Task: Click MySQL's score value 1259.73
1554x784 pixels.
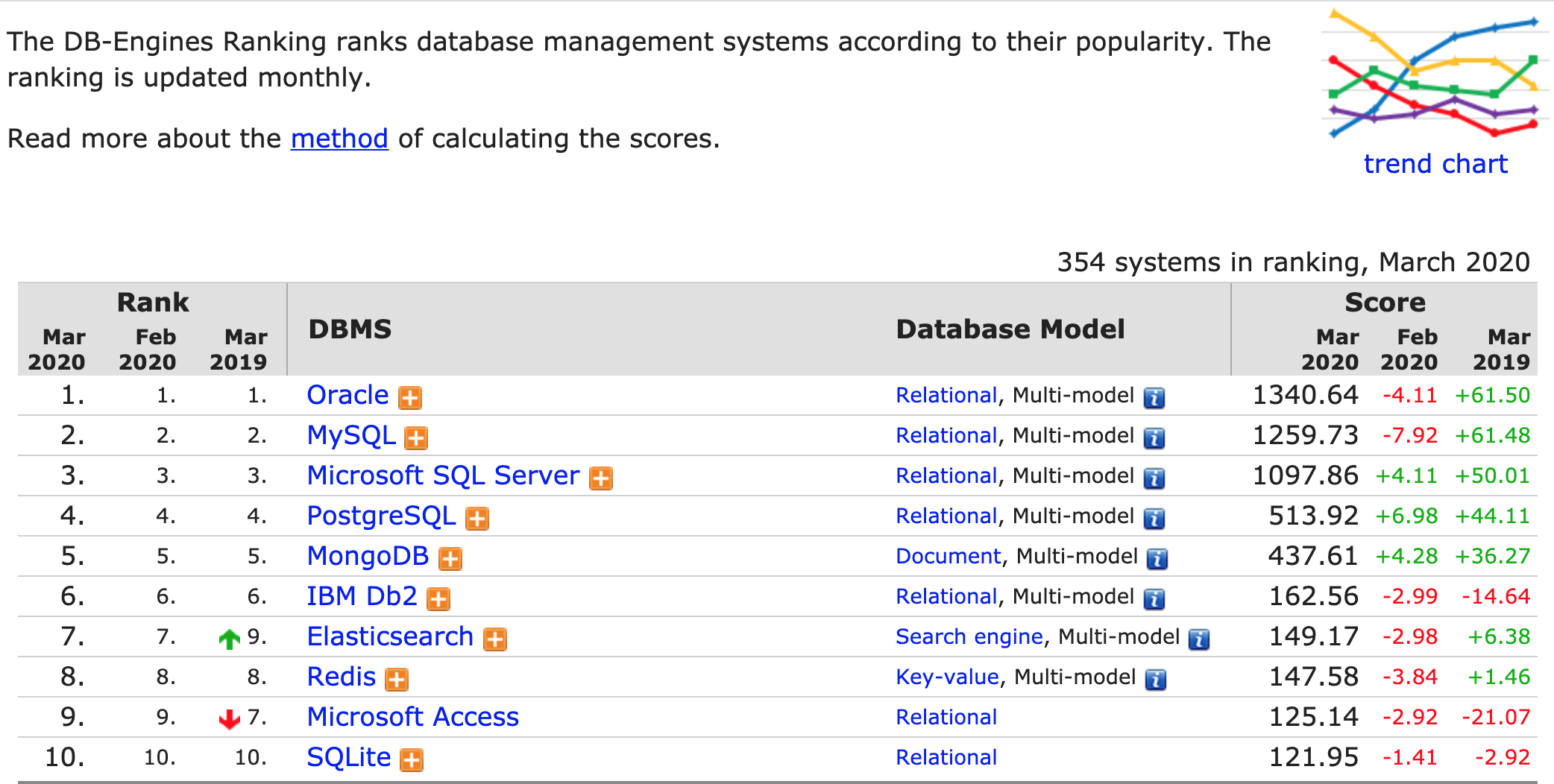Action: [x=1305, y=435]
